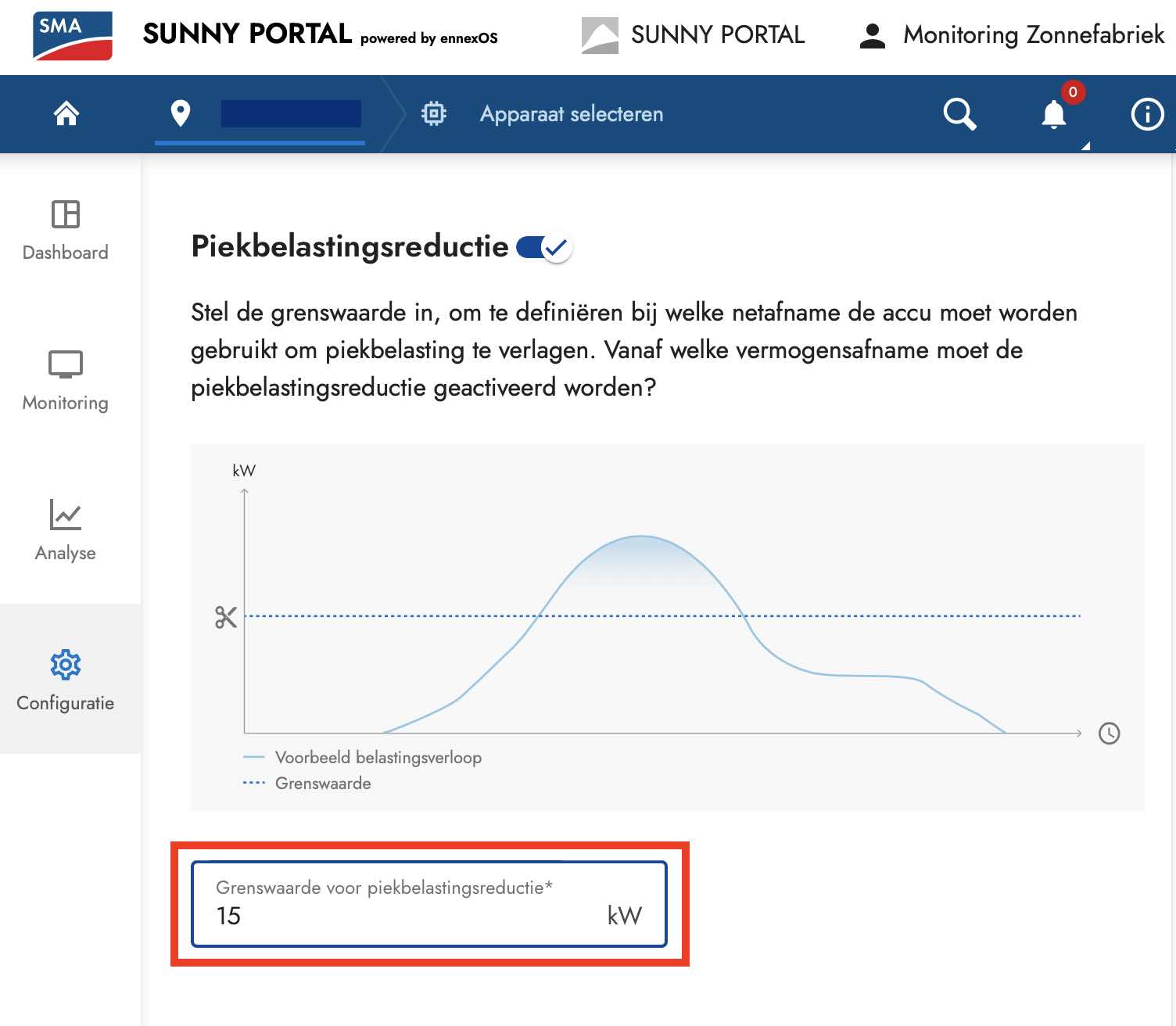Viewport: 1176px width, 1026px height.
Task: Click the clock icon at the time axis
Action: [x=1110, y=734]
